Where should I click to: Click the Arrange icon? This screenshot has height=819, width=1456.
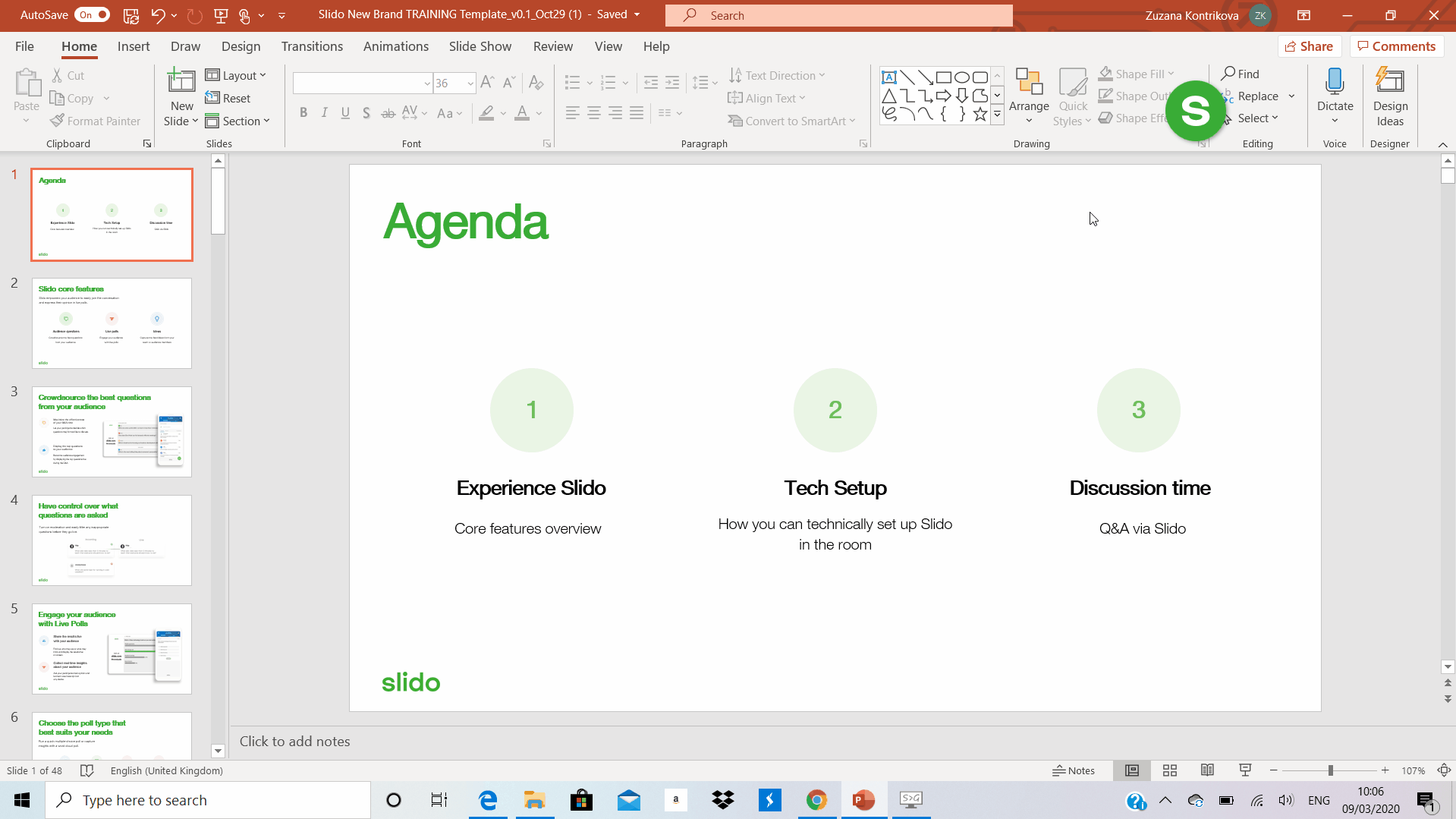pyautogui.click(x=1029, y=81)
